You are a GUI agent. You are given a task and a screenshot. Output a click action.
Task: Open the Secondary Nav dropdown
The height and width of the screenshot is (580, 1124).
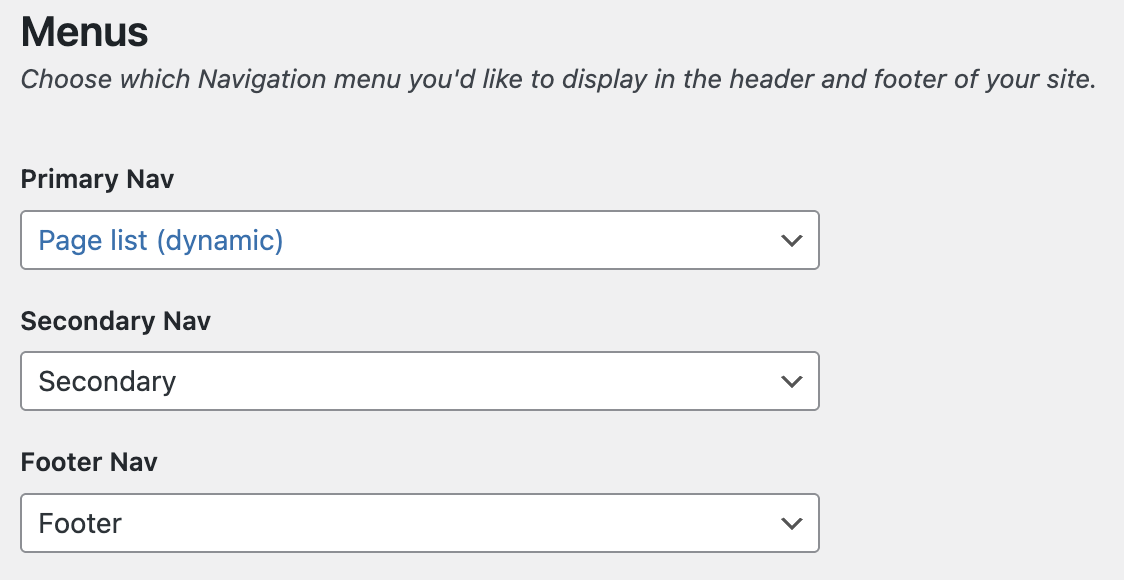coord(420,381)
